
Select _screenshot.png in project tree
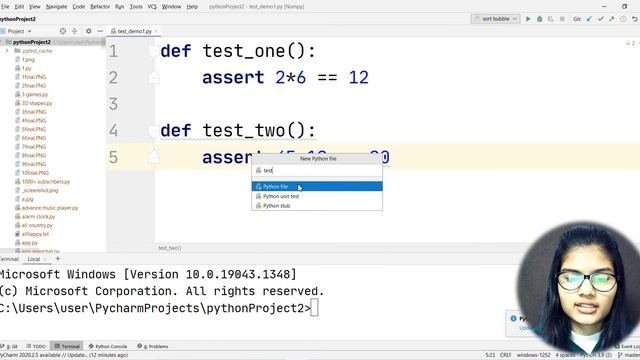(40, 190)
